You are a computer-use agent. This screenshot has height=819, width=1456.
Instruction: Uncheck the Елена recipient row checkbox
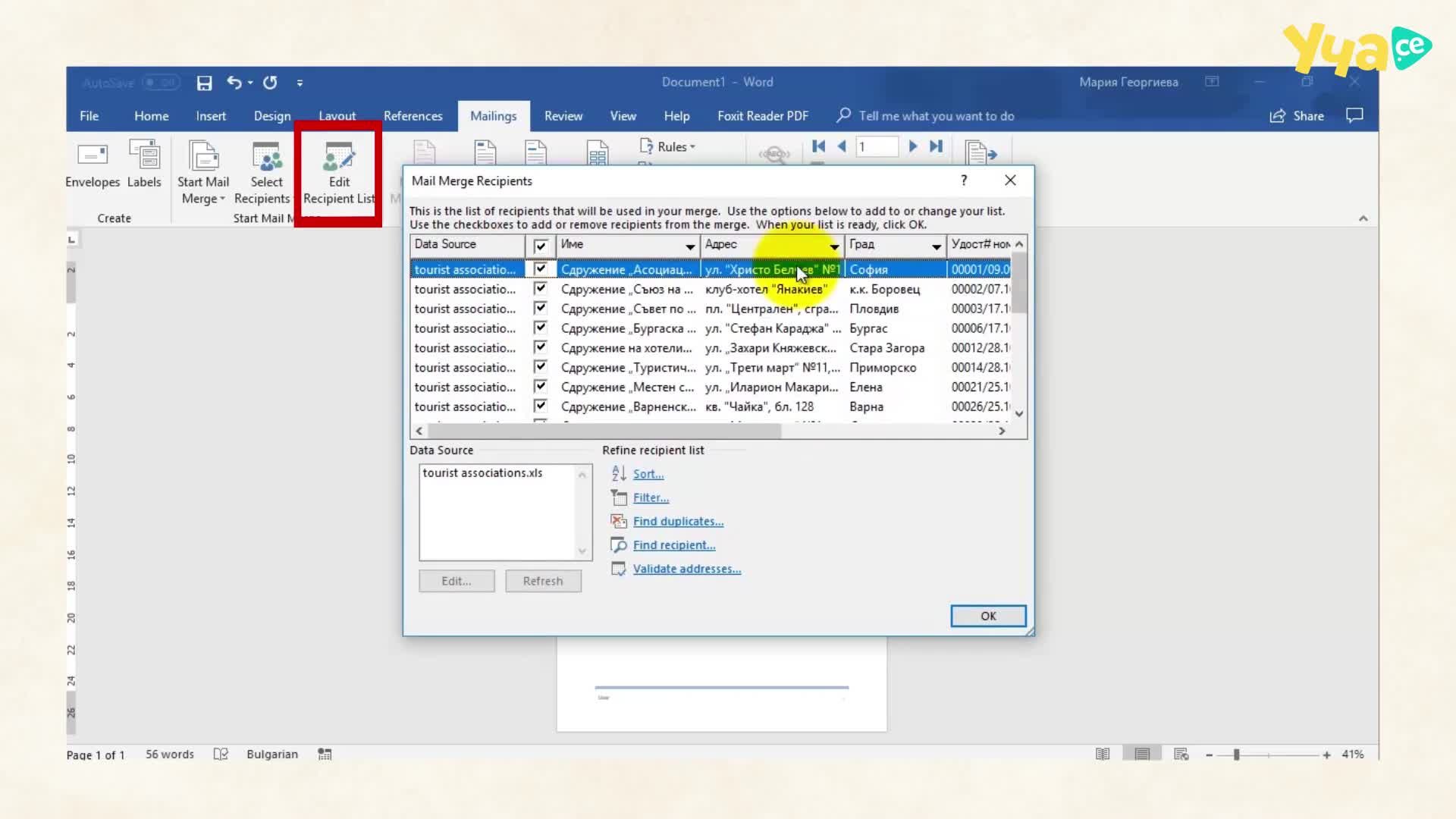tap(541, 387)
